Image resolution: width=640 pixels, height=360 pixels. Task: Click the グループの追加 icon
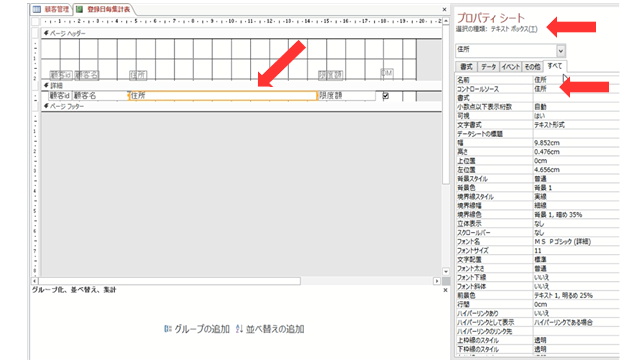[x=167, y=329]
